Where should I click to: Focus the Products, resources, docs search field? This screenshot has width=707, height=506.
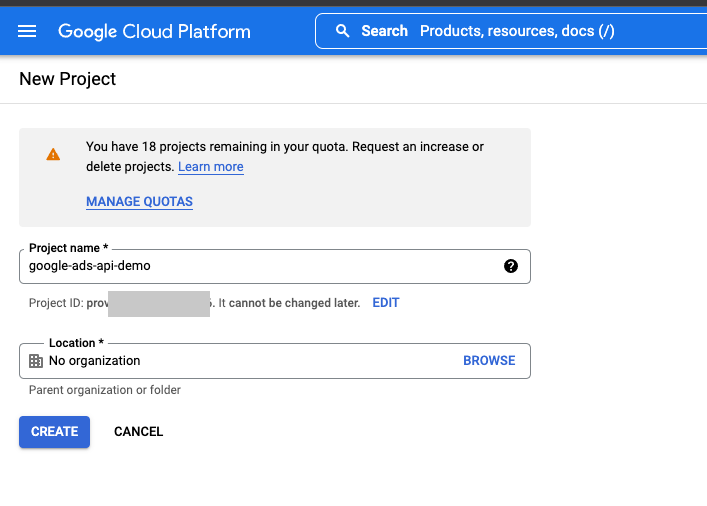point(511,31)
